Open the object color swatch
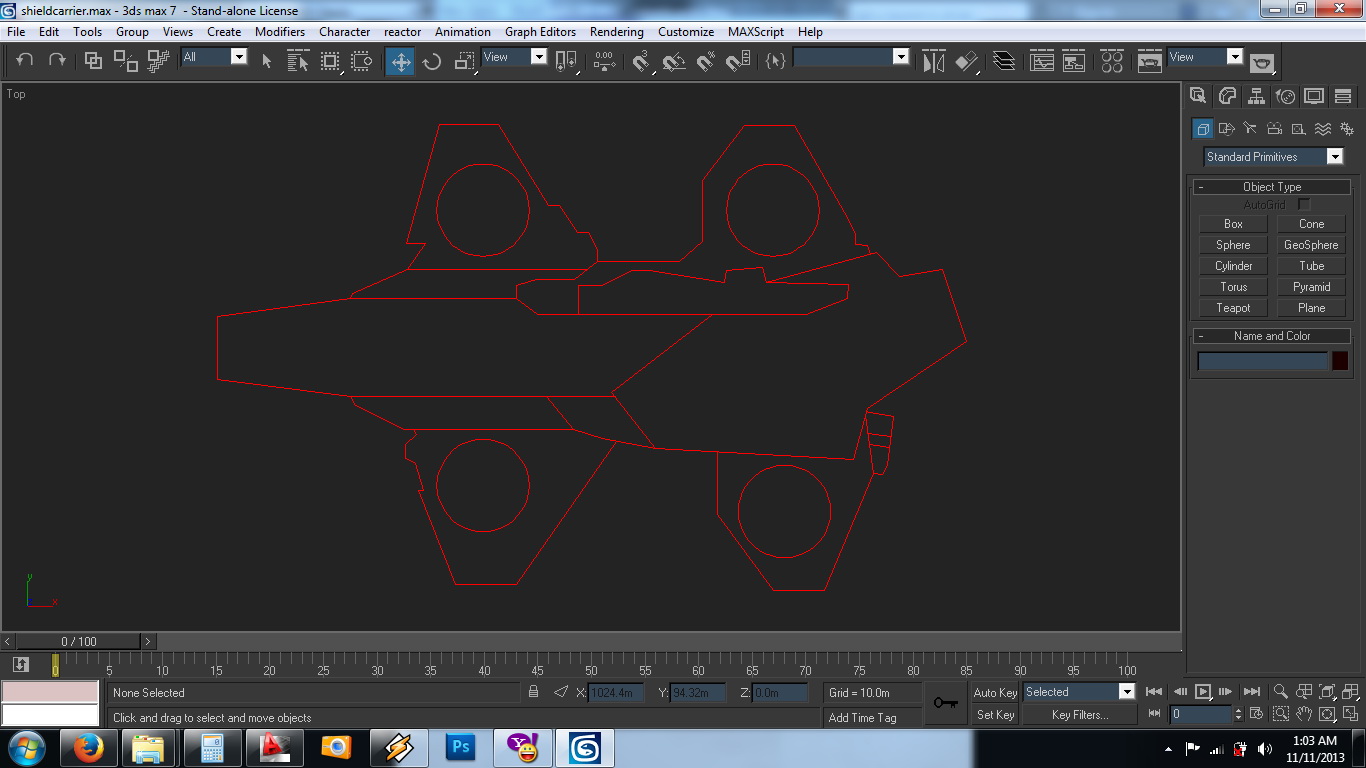1366x768 pixels. pos(1340,361)
